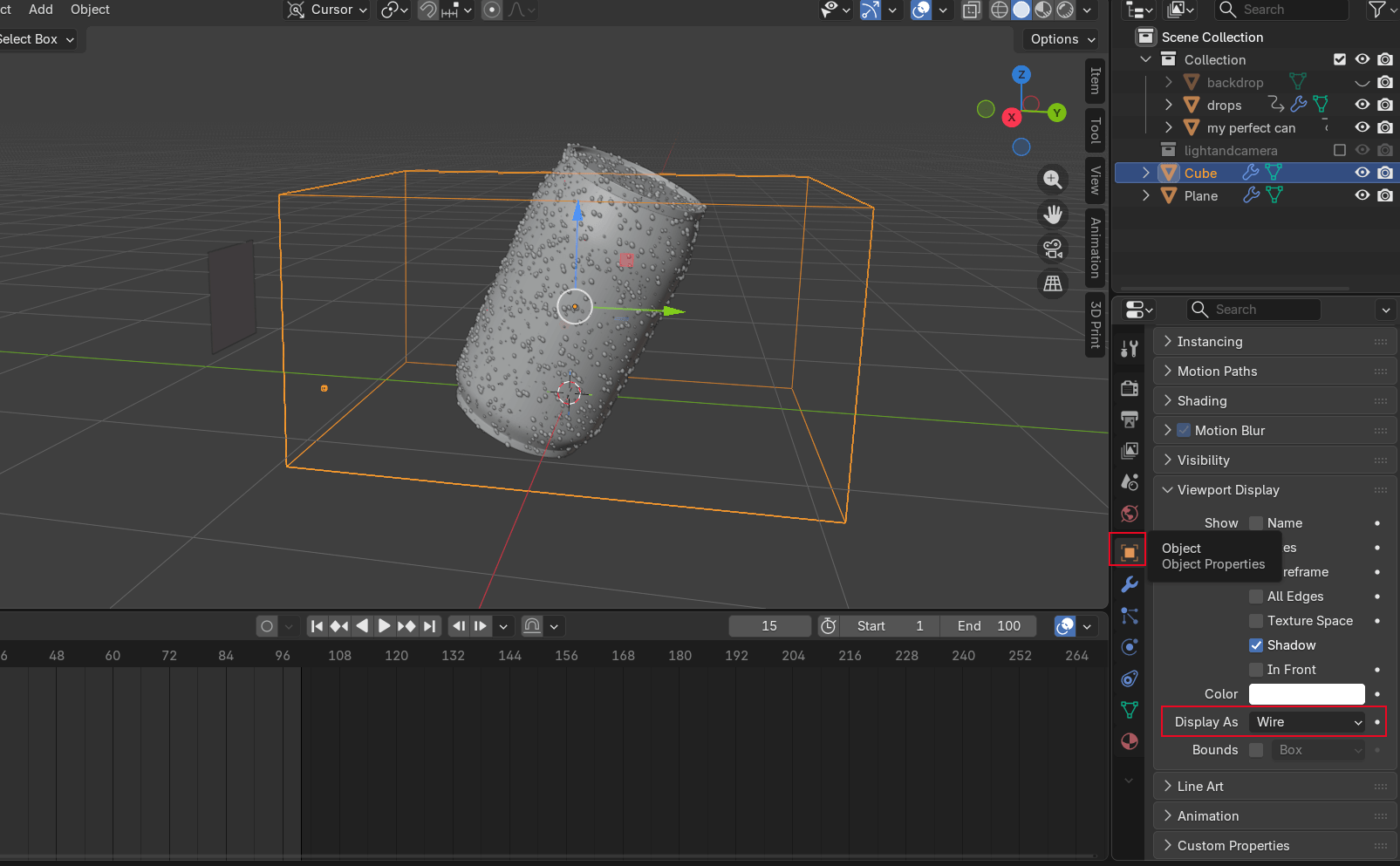Play the animation in reverse
This screenshot has height=866, width=1400.
coord(362,625)
